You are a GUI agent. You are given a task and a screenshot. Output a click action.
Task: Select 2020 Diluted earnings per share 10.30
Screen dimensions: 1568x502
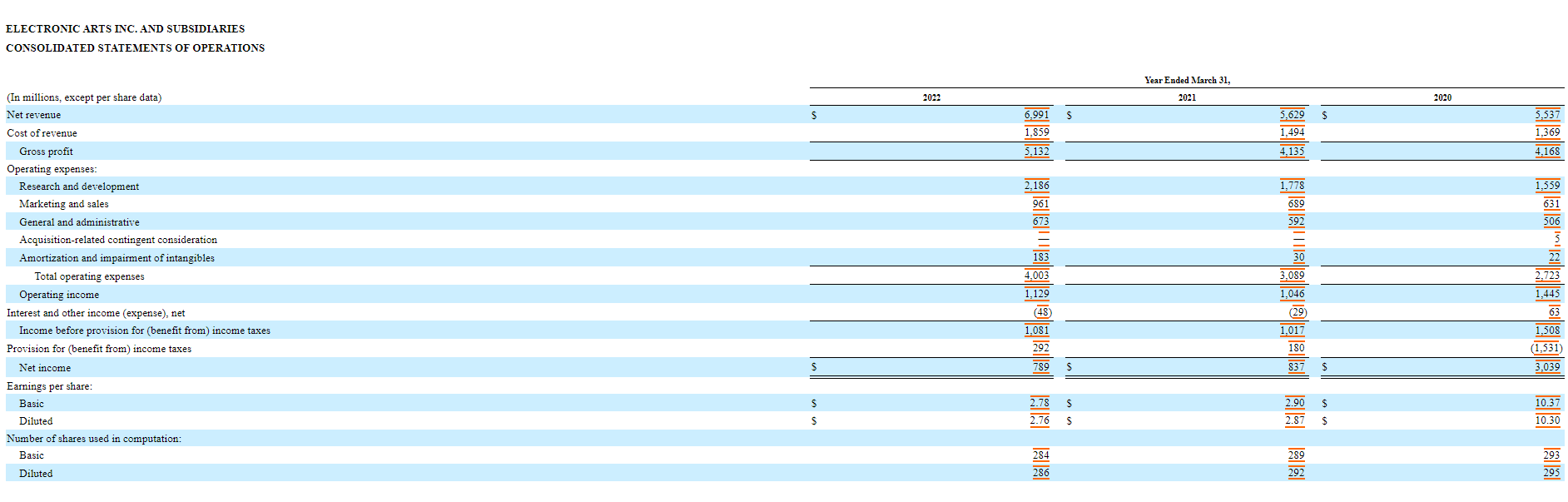1547,420
